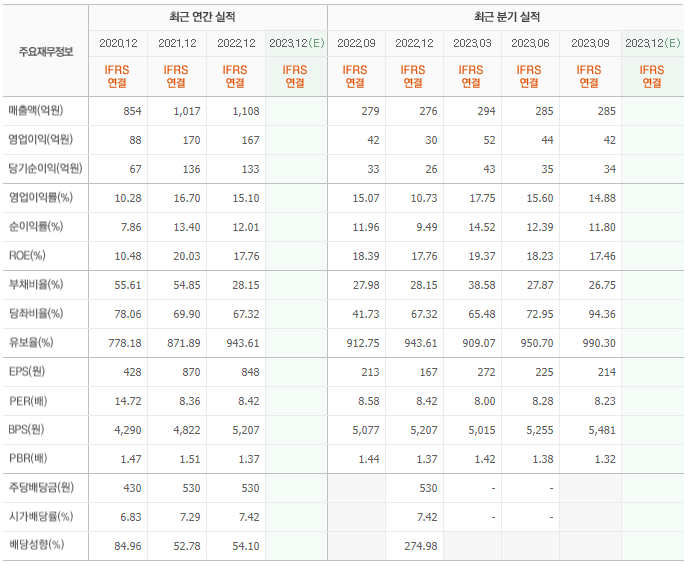Click debt ratio value '38.58'

[482, 286]
